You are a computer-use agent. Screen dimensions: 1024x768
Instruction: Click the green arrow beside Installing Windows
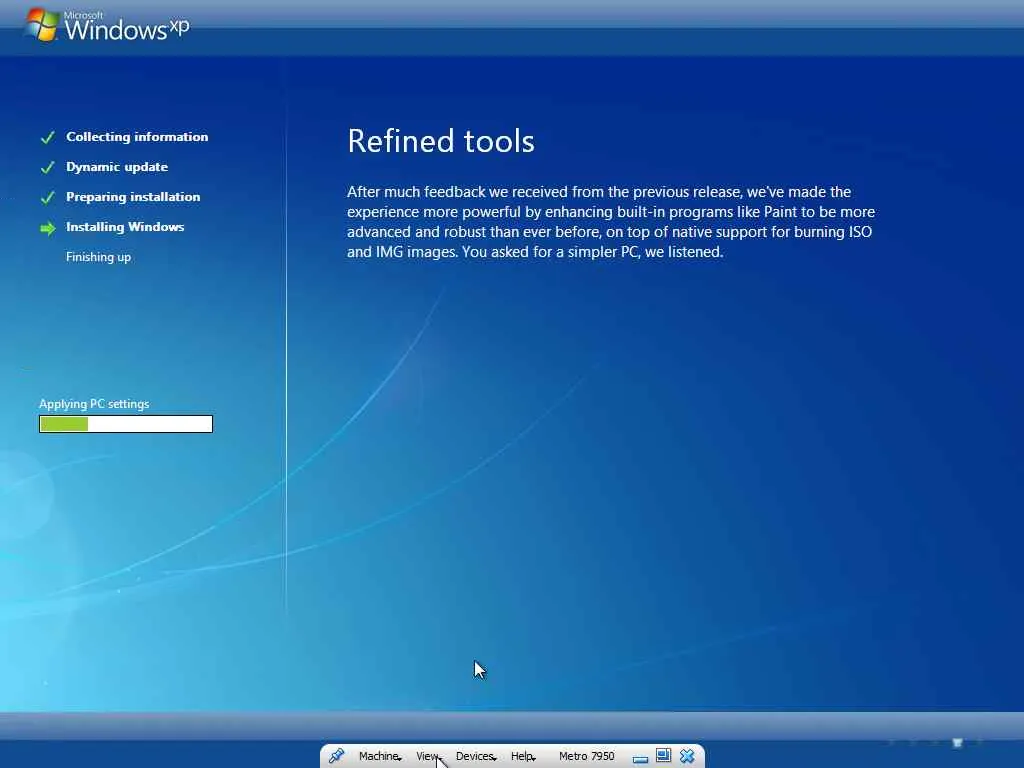48,228
